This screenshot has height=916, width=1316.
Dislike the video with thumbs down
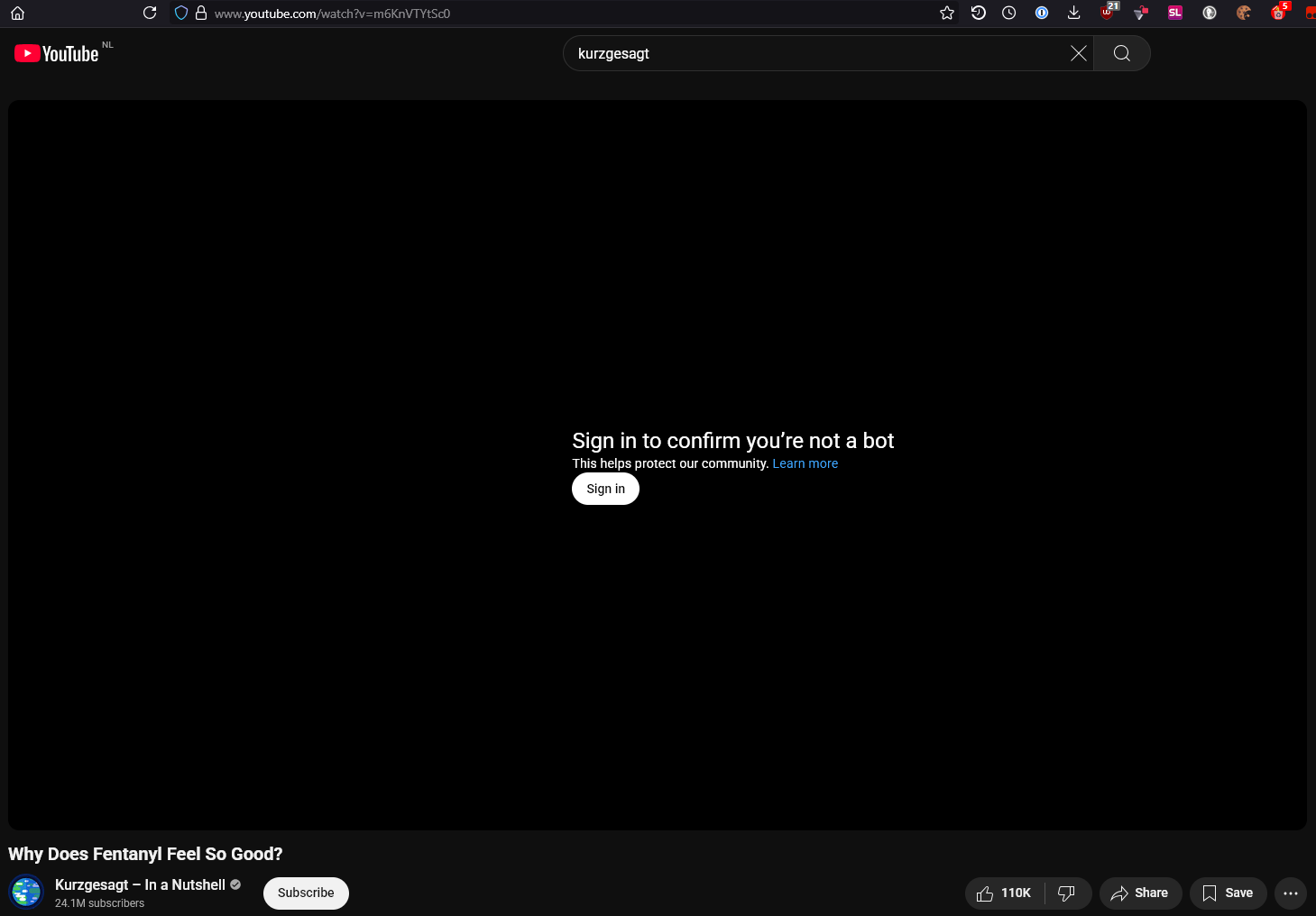coord(1066,893)
